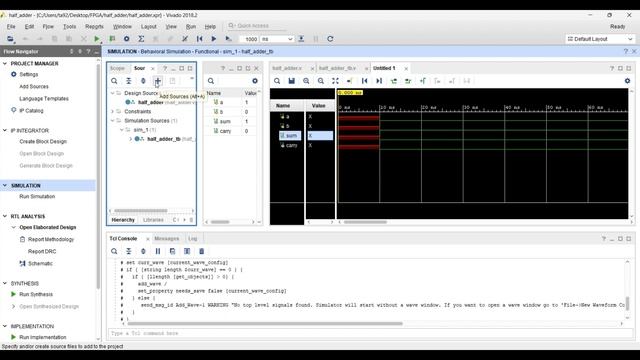Click the Tcl console horizontal scrollbar thumb

265,324
